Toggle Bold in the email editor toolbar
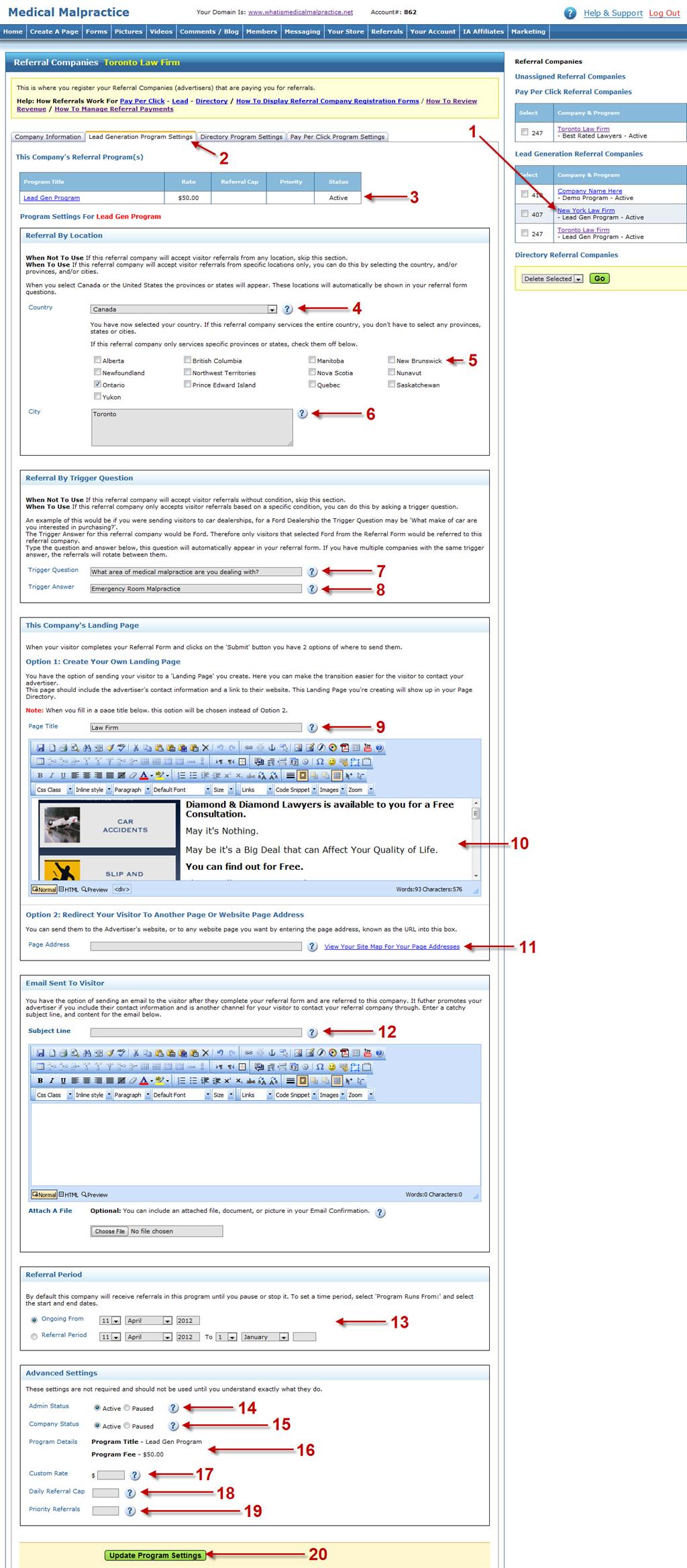Viewport: 687px width, 1568px height. point(40,1080)
